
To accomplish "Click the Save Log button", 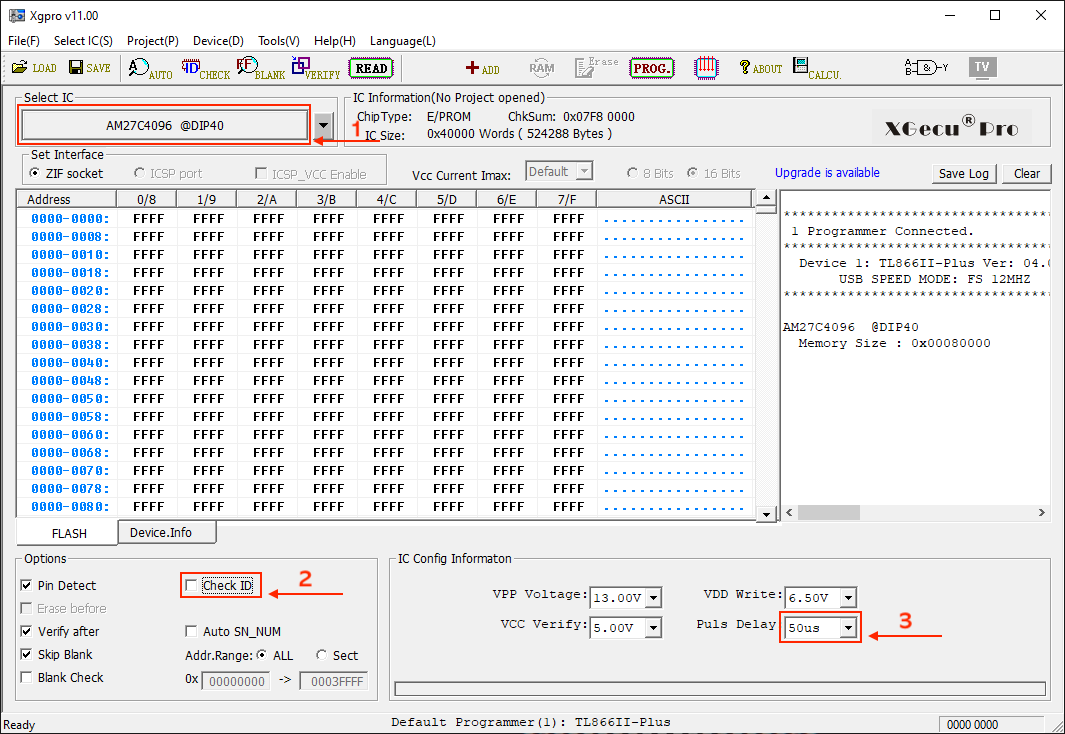I will (964, 173).
